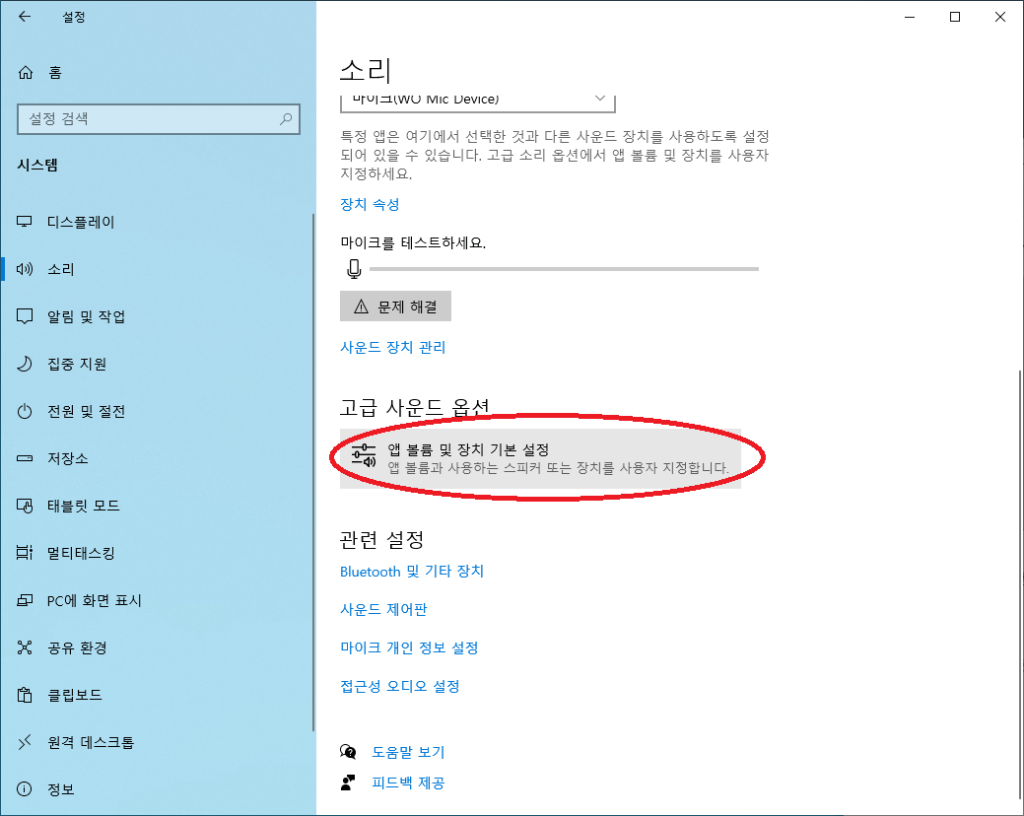This screenshot has width=1024, height=816.
Task: Click the search magnifier icon
Action: 286,119
